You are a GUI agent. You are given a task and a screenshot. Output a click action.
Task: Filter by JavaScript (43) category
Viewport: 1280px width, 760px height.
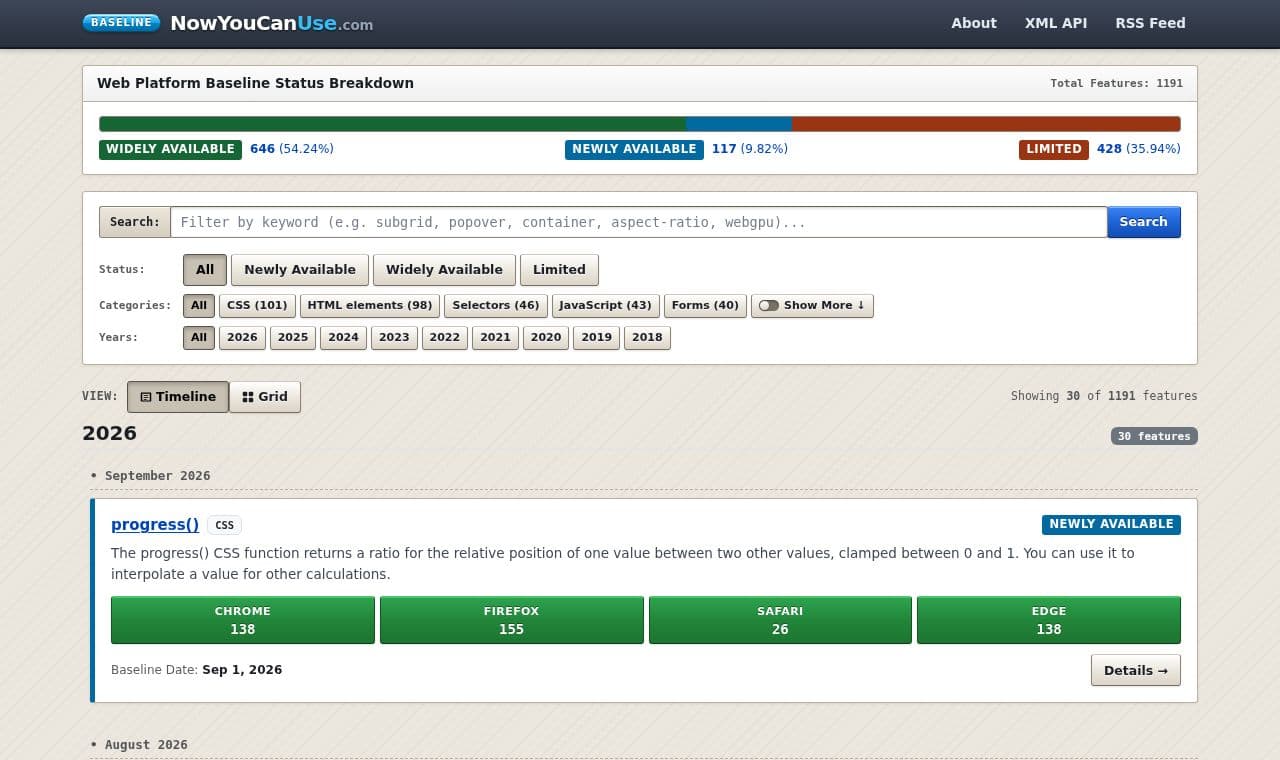pyautogui.click(x=605, y=305)
